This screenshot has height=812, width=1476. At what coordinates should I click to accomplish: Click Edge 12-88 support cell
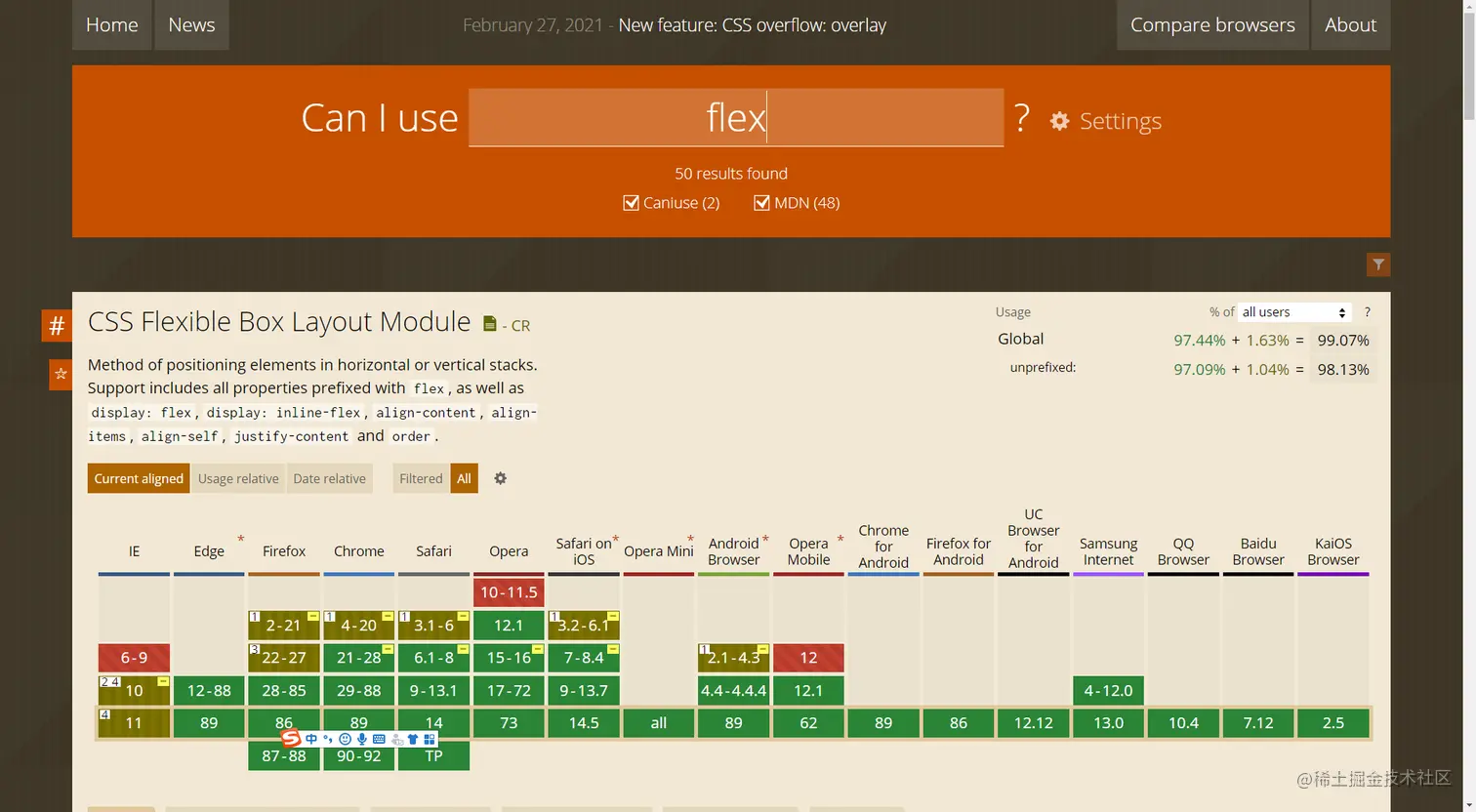(209, 690)
